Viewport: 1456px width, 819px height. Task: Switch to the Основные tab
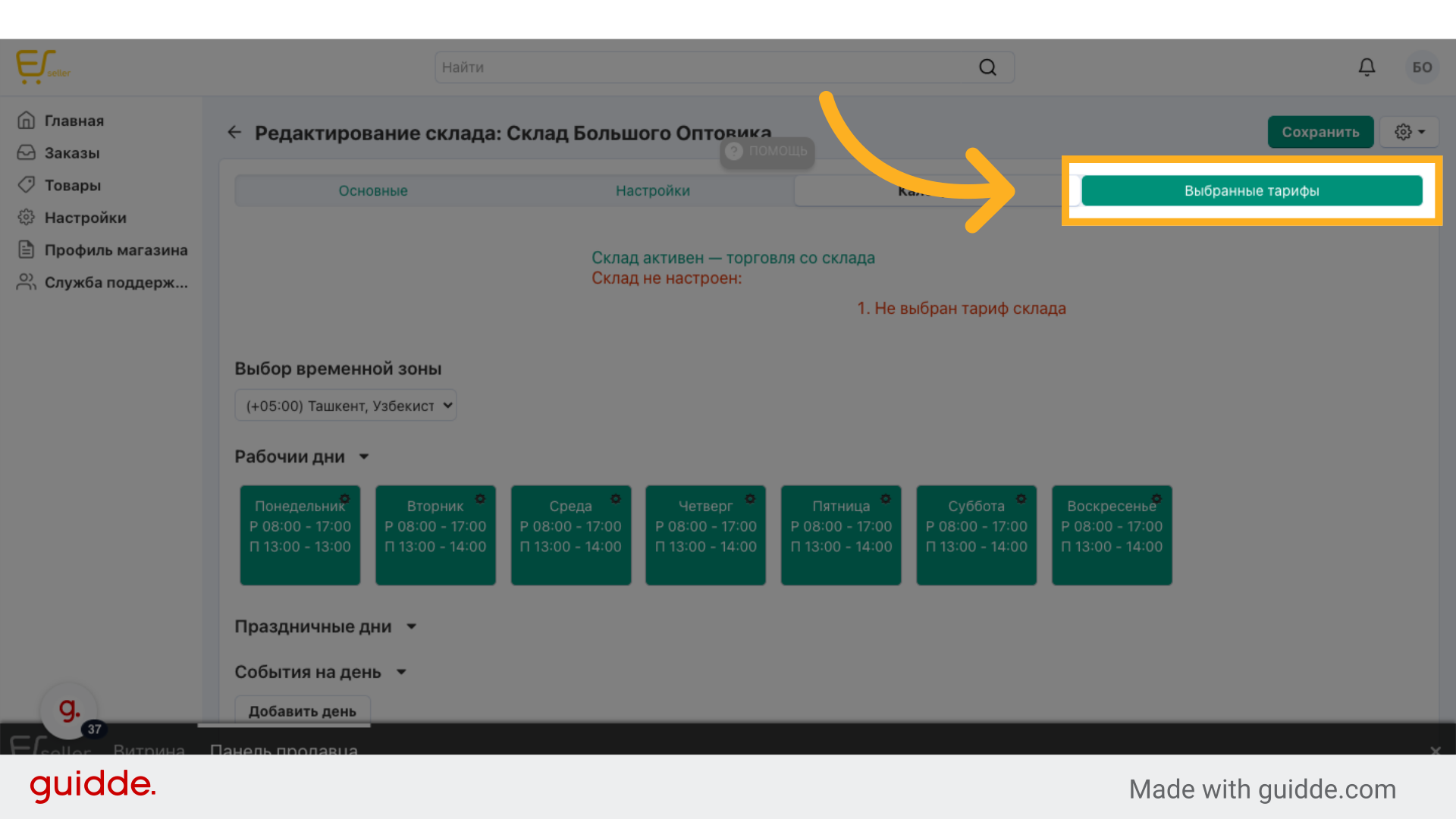tap(373, 191)
